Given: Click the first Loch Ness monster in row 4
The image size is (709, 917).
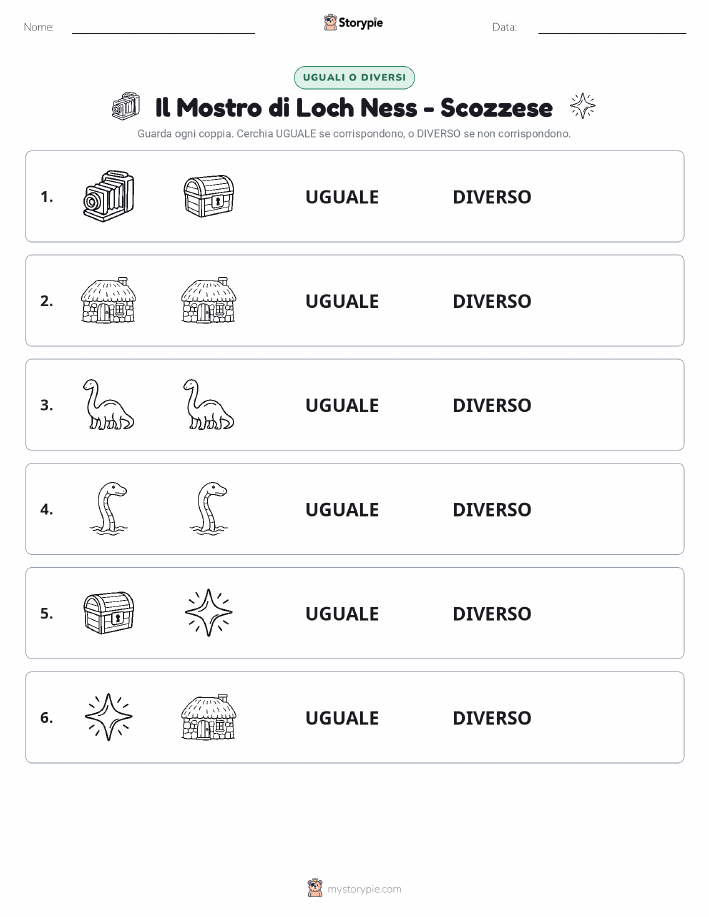Looking at the screenshot, I should click(x=108, y=508).
